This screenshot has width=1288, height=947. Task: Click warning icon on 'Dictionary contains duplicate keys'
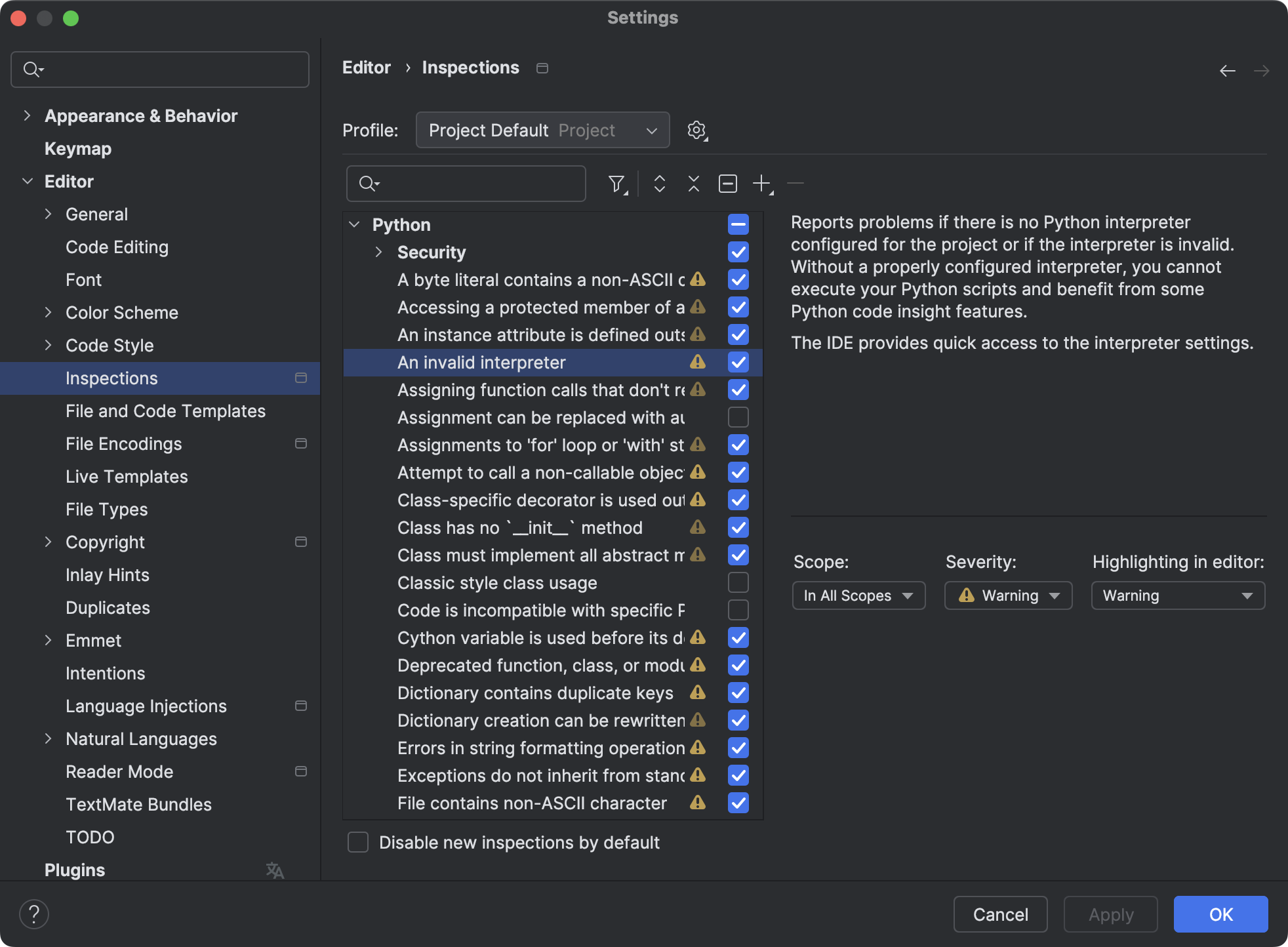698,693
